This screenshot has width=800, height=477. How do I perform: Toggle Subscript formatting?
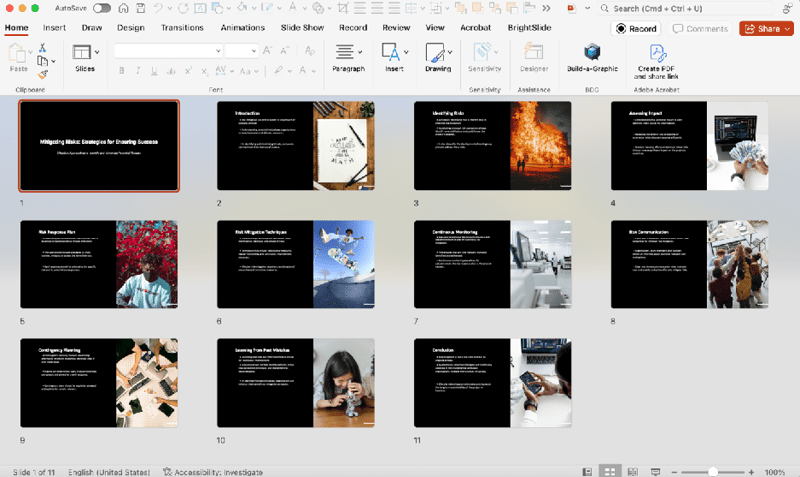pyautogui.click(x=204, y=71)
